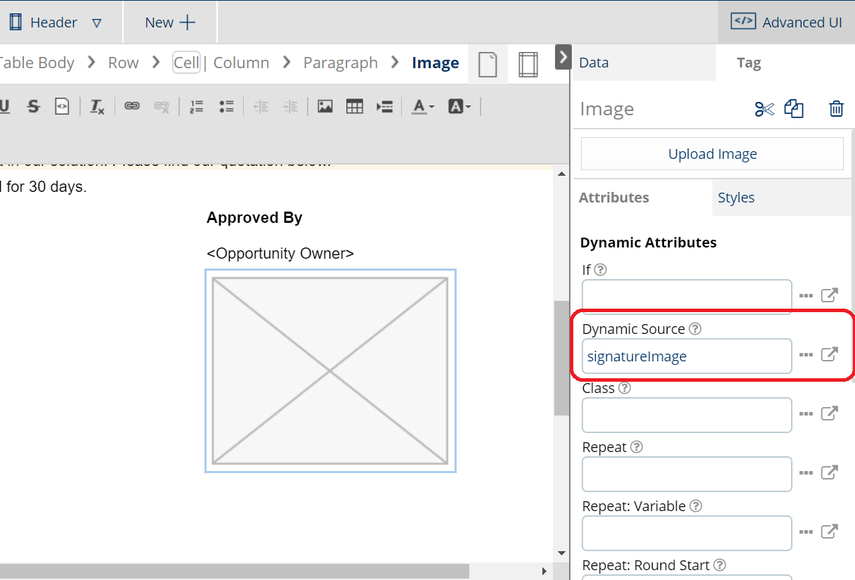Delete the image with trash icon

(x=836, y=109)
